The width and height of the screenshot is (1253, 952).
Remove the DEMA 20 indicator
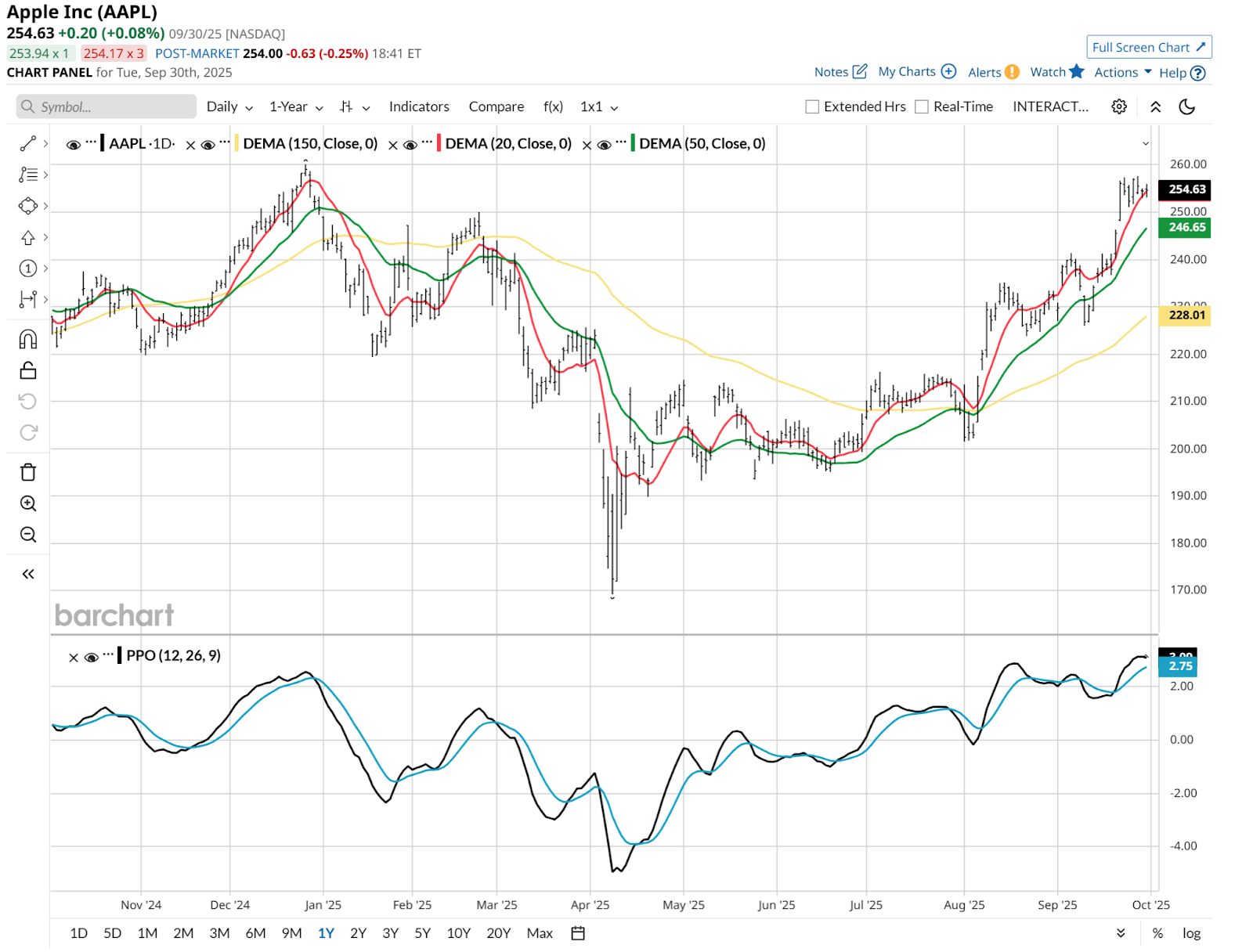point(393,145)
